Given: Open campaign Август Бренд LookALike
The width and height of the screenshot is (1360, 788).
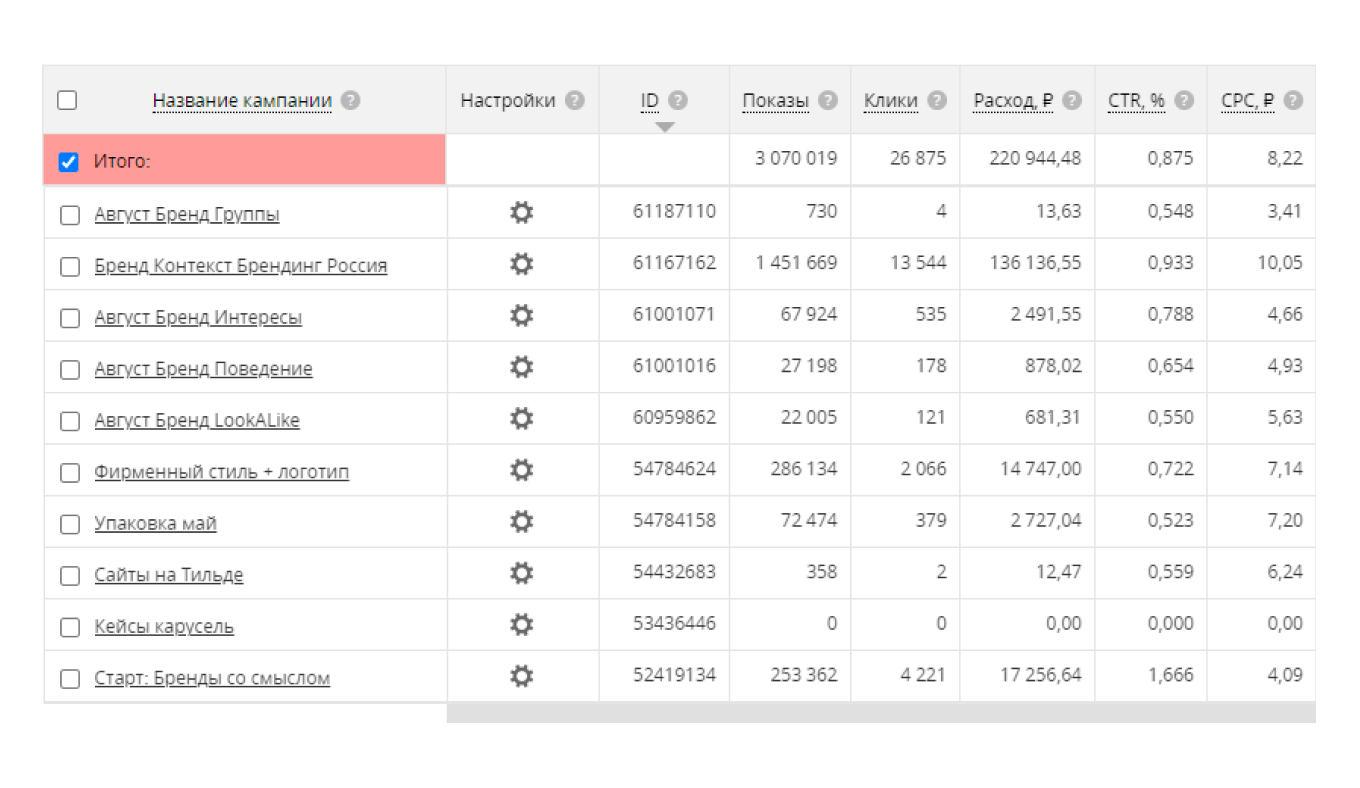Looking at the screenshot, I should point(196,421).
